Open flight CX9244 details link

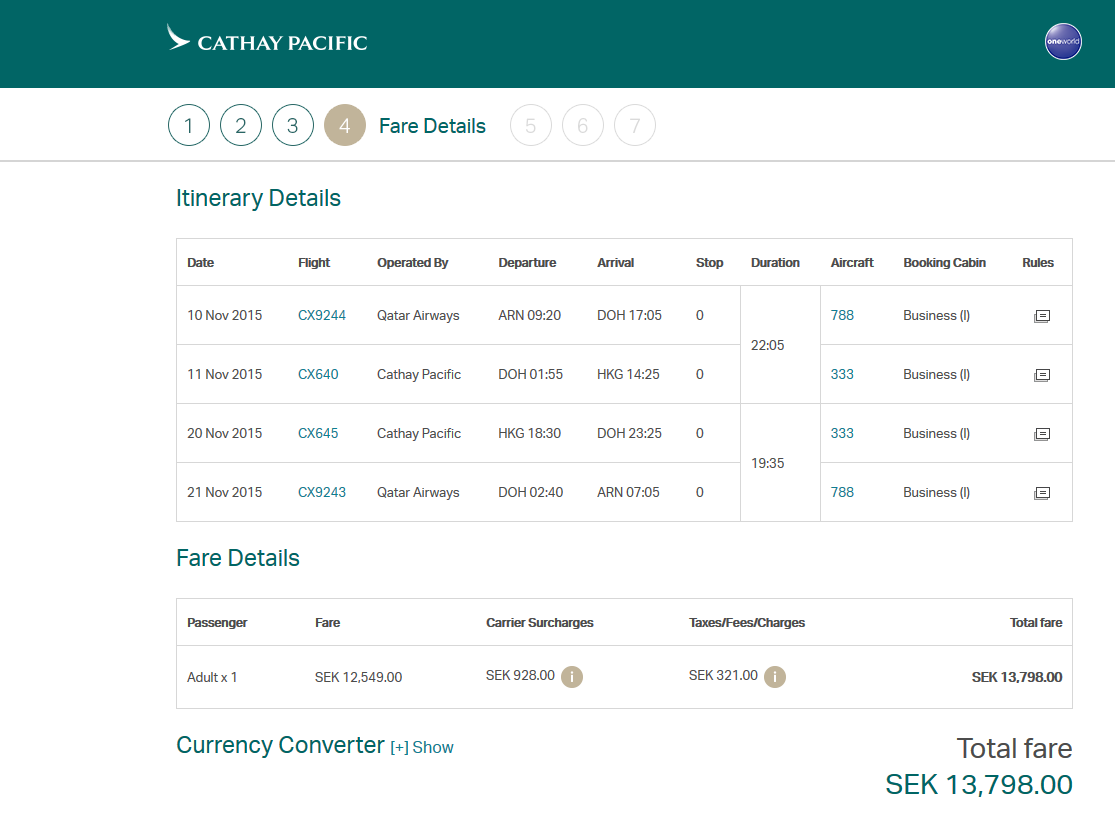pos(322,315)
